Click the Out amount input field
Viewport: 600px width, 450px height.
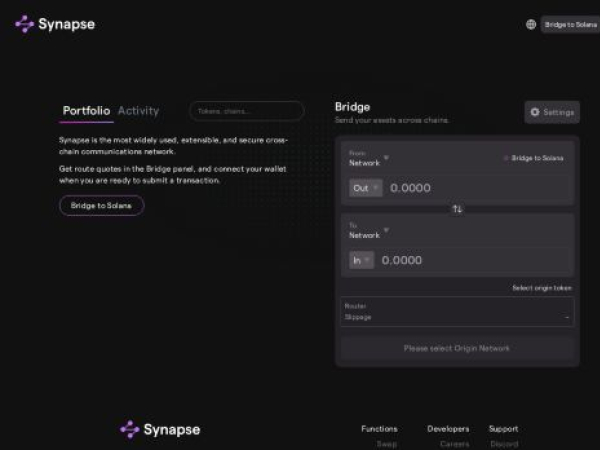pos(470,187)
